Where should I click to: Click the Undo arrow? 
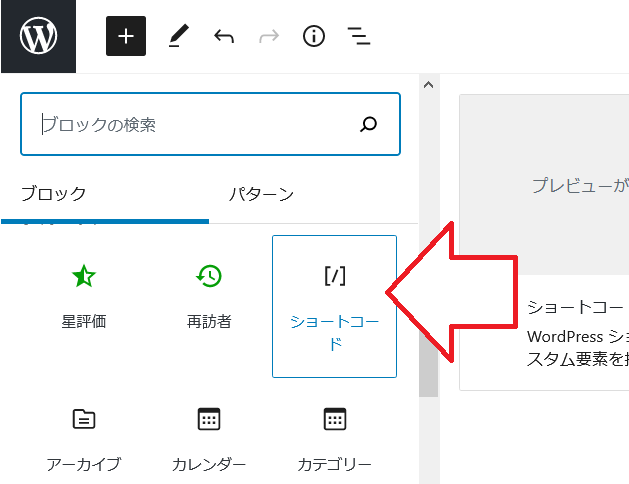pyautogui.click(x=224, y=37)
